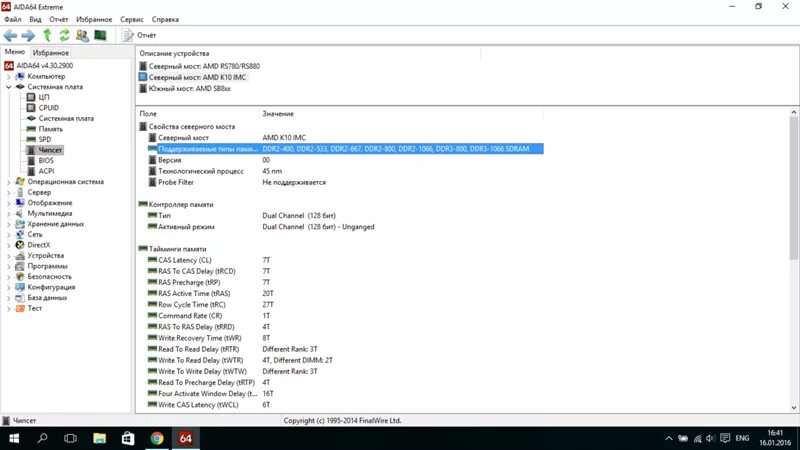Expand the Компьютер tree node

[8, 77]
